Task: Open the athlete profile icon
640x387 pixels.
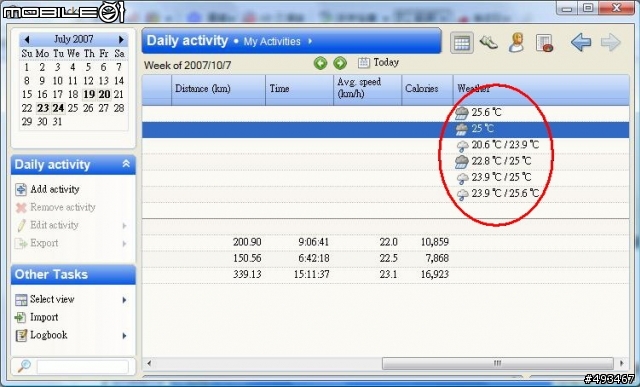Action: coord(516,42)
